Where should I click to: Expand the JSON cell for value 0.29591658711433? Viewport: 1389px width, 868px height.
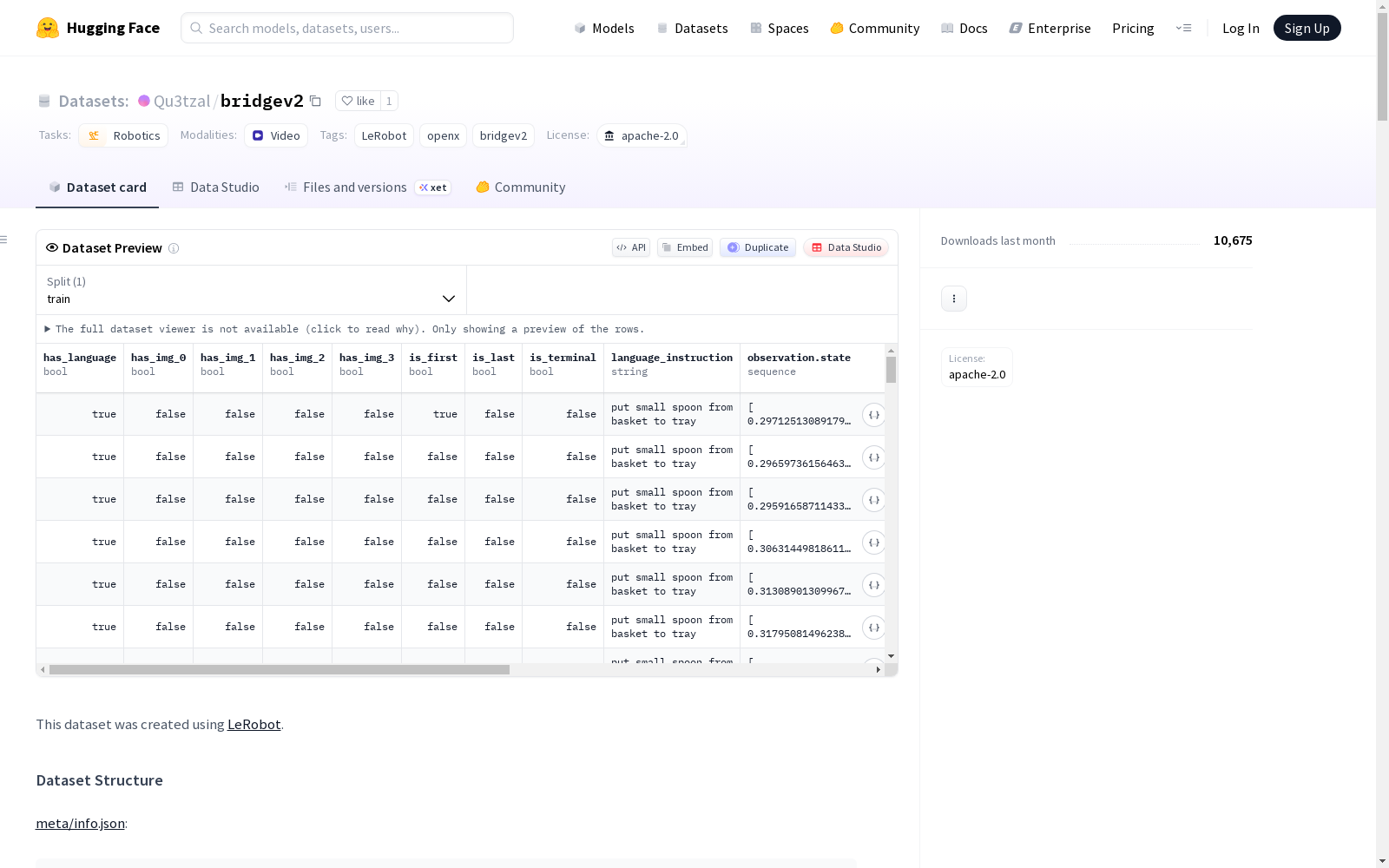(x=874, y=500)
